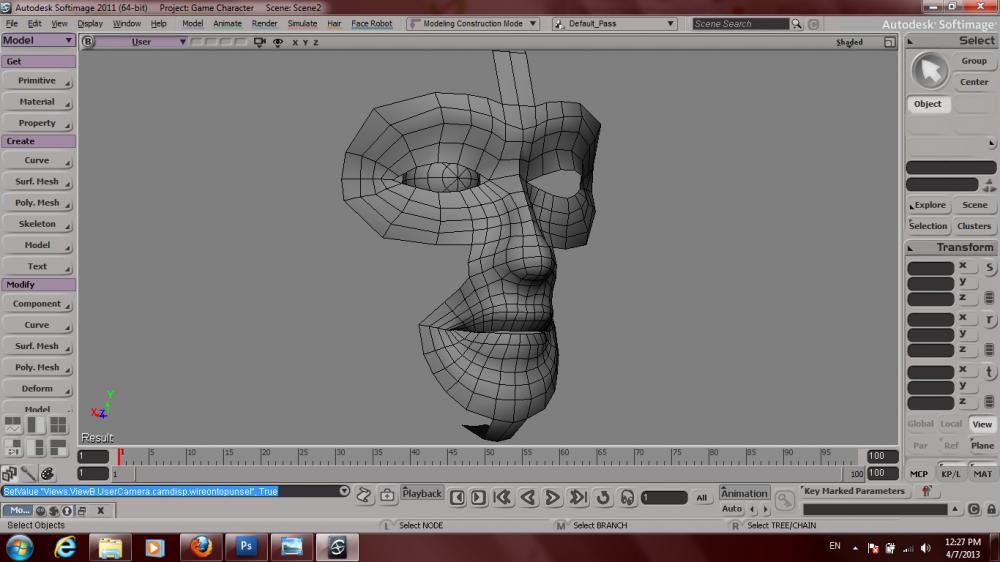Click the object selection arrow tool
This screenshot has height=562, width=1000.
(930, 70)
